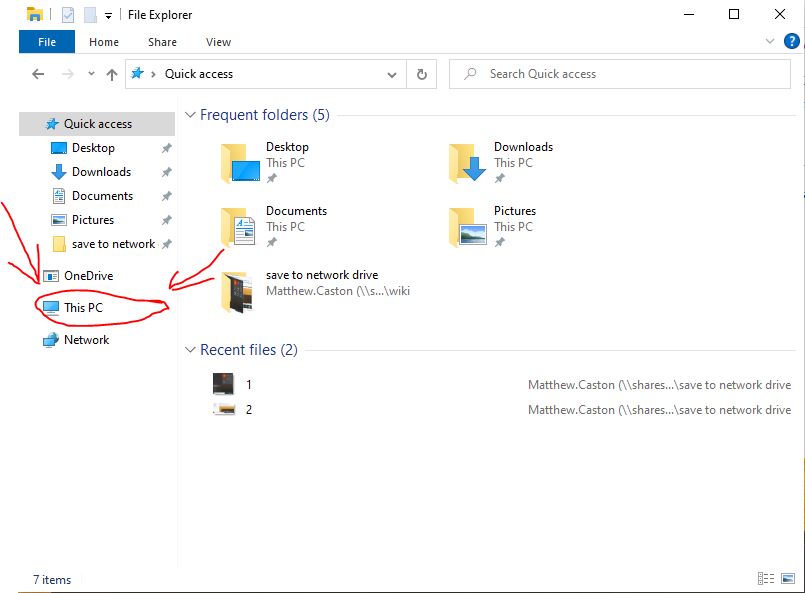
Task: Go up one folder level arrow
Action: pyautogui.click(x=112, y=74)
